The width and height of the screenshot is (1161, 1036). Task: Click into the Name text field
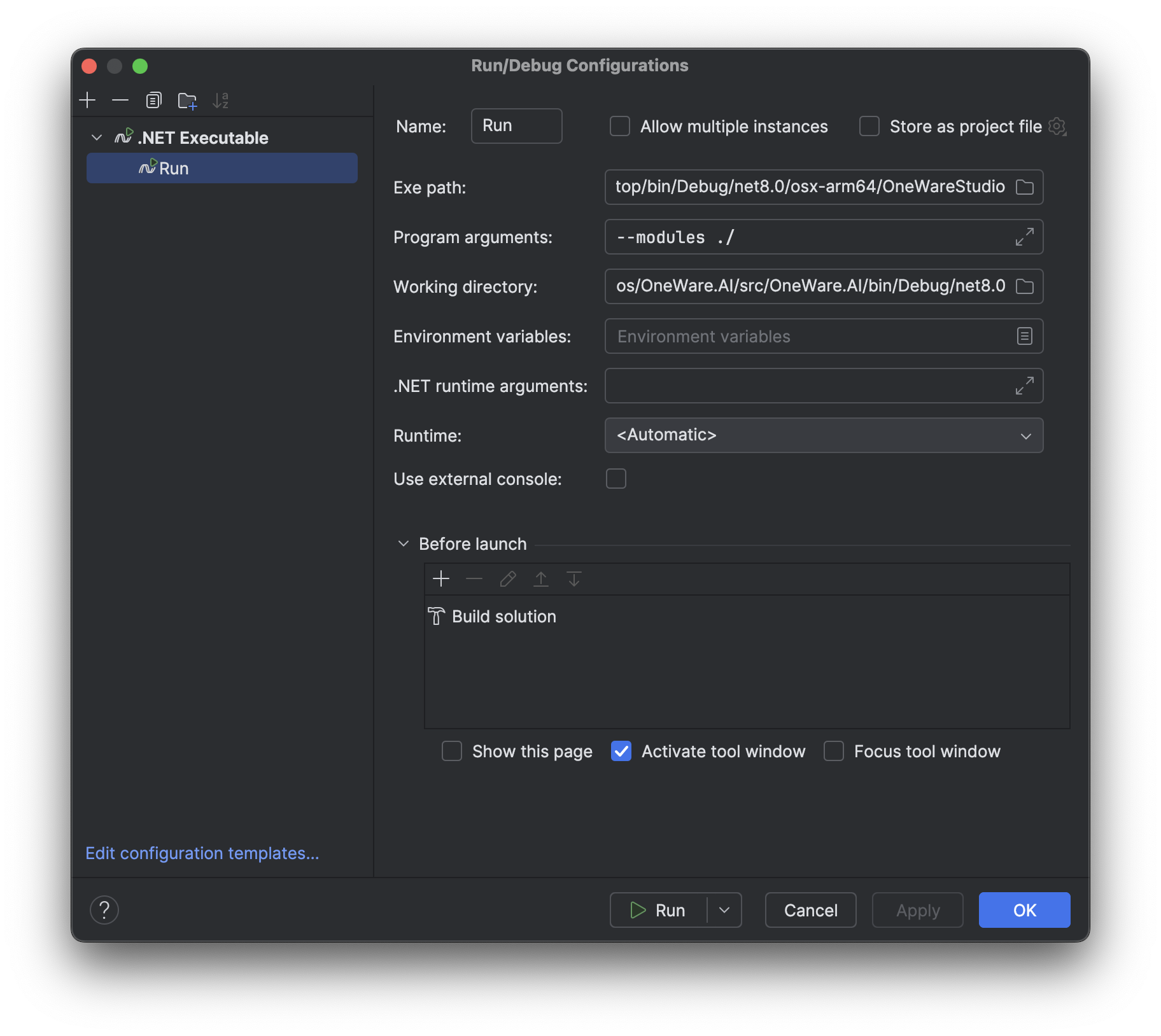click(x=516, y=126)
